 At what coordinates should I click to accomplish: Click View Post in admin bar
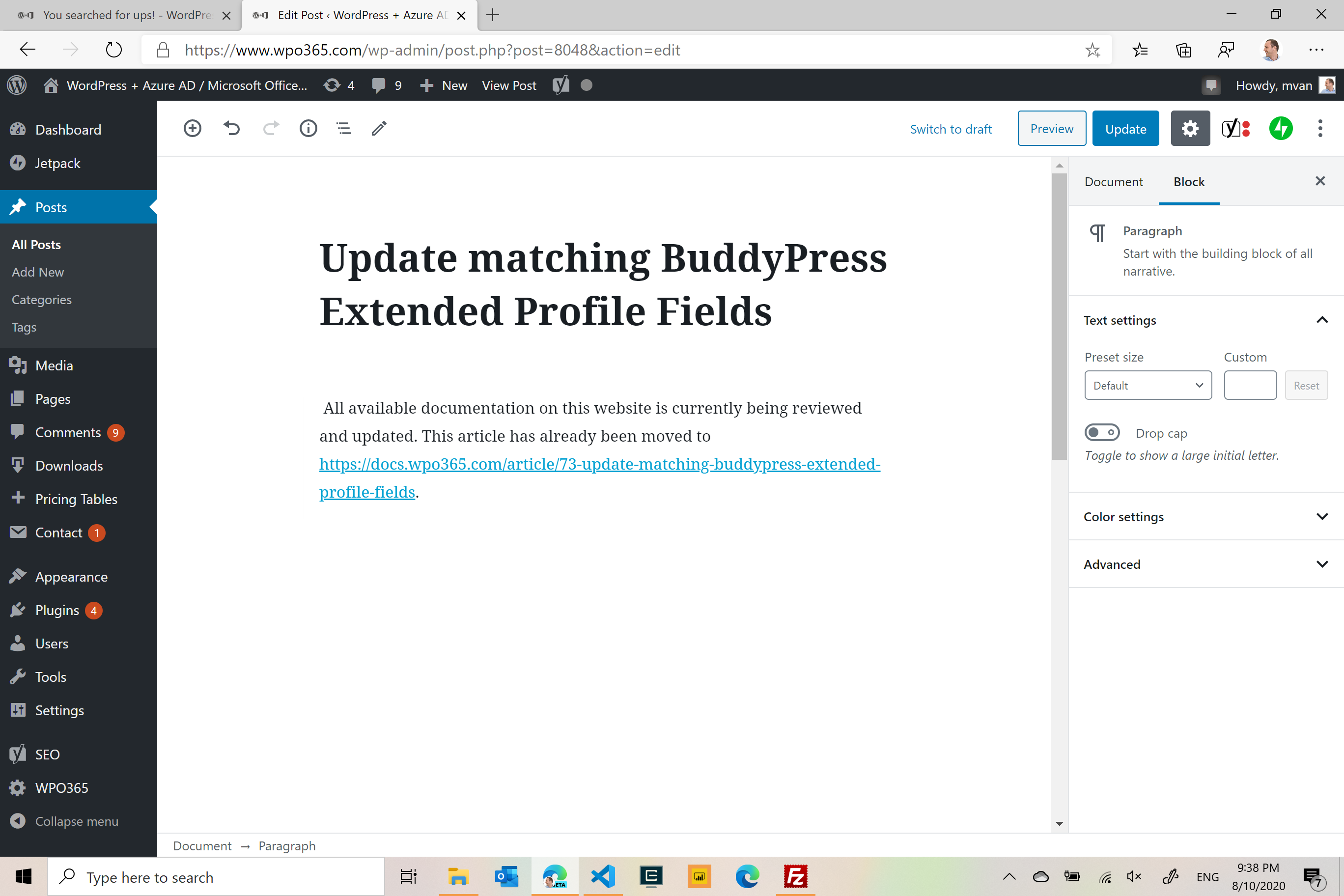pyautogui.click(x=508, y=85)
